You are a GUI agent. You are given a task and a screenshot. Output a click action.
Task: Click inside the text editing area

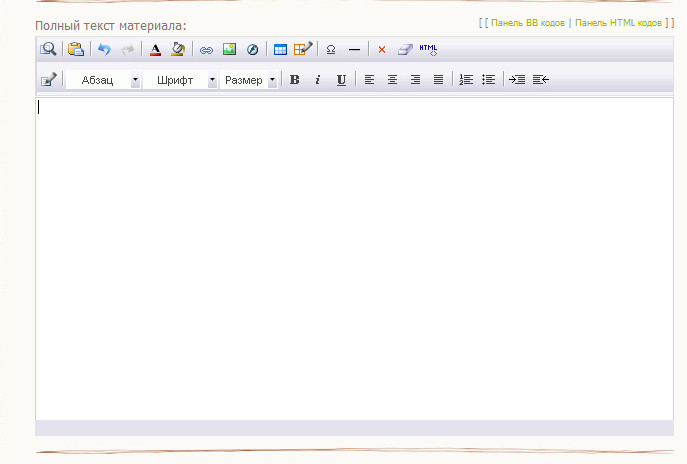point(354,259)
